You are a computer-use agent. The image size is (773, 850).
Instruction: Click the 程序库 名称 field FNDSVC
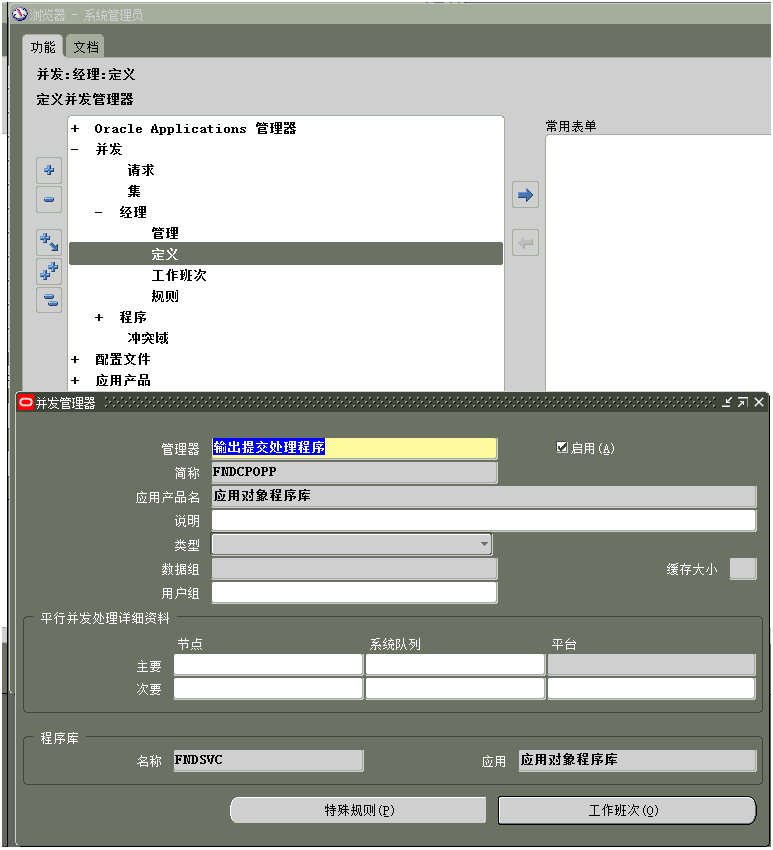point(269,761)
